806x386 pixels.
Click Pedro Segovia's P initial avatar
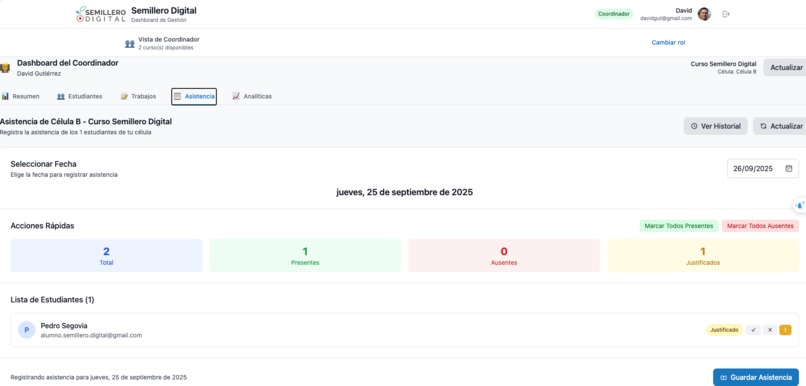point(27,330)
